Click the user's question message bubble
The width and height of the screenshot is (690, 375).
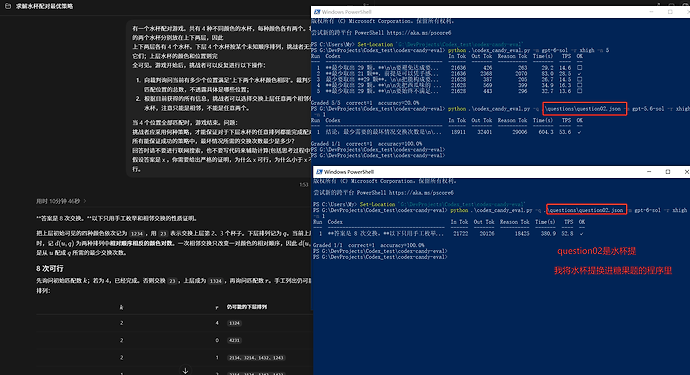tap(220, 99)
